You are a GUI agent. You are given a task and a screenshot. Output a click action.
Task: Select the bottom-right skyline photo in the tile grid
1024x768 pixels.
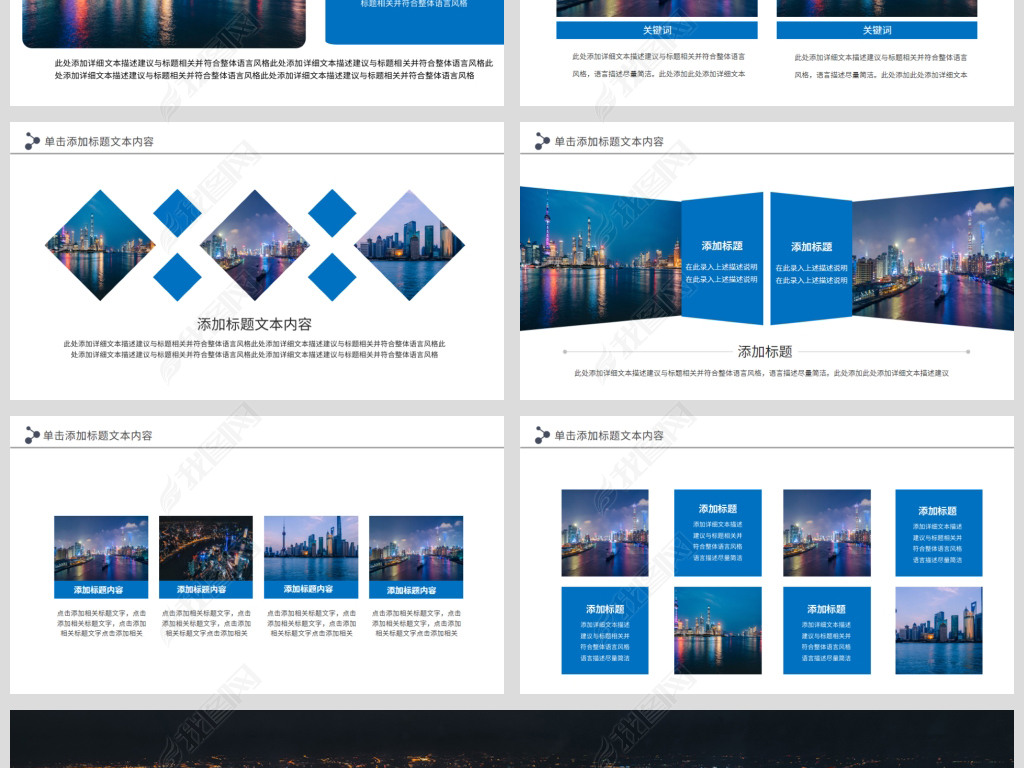(x=938, y=630)
